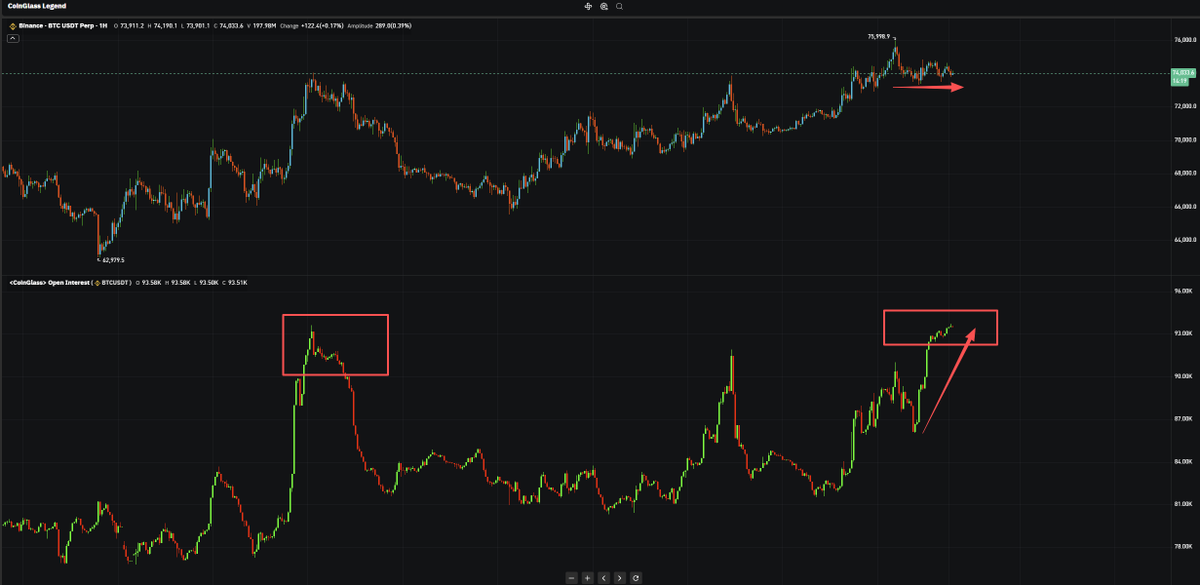Click the 64,000.0 price axis label

tap(1185, 240)
